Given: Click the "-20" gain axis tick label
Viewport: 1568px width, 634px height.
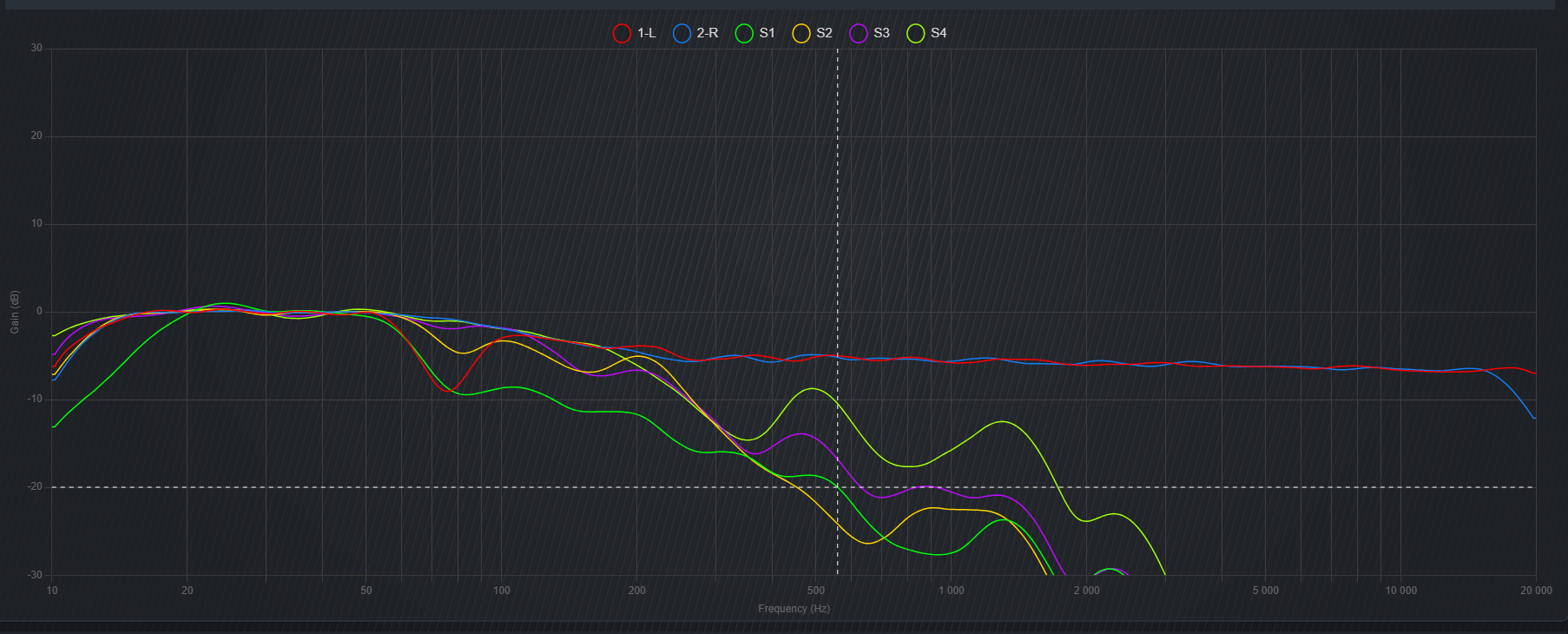Looking at the screenshot, I should pyautogui.click(x=35, y=487).
